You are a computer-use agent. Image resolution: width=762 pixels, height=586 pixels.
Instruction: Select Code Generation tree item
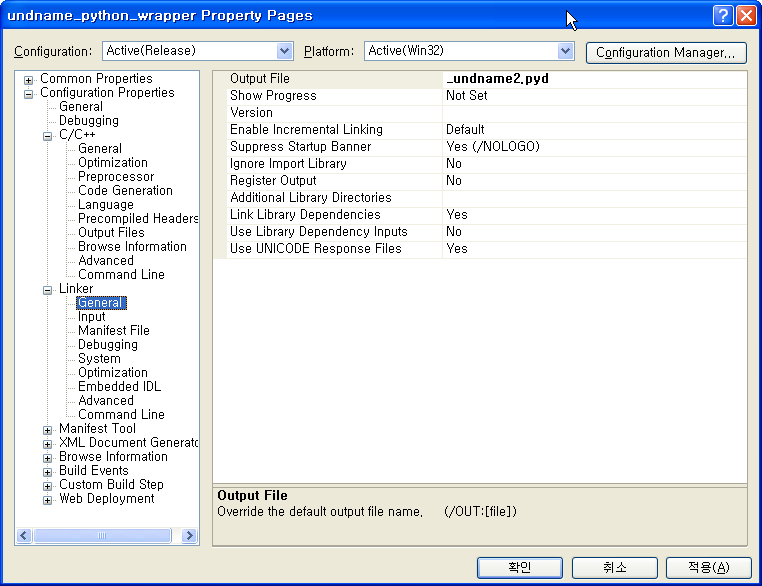125,190
